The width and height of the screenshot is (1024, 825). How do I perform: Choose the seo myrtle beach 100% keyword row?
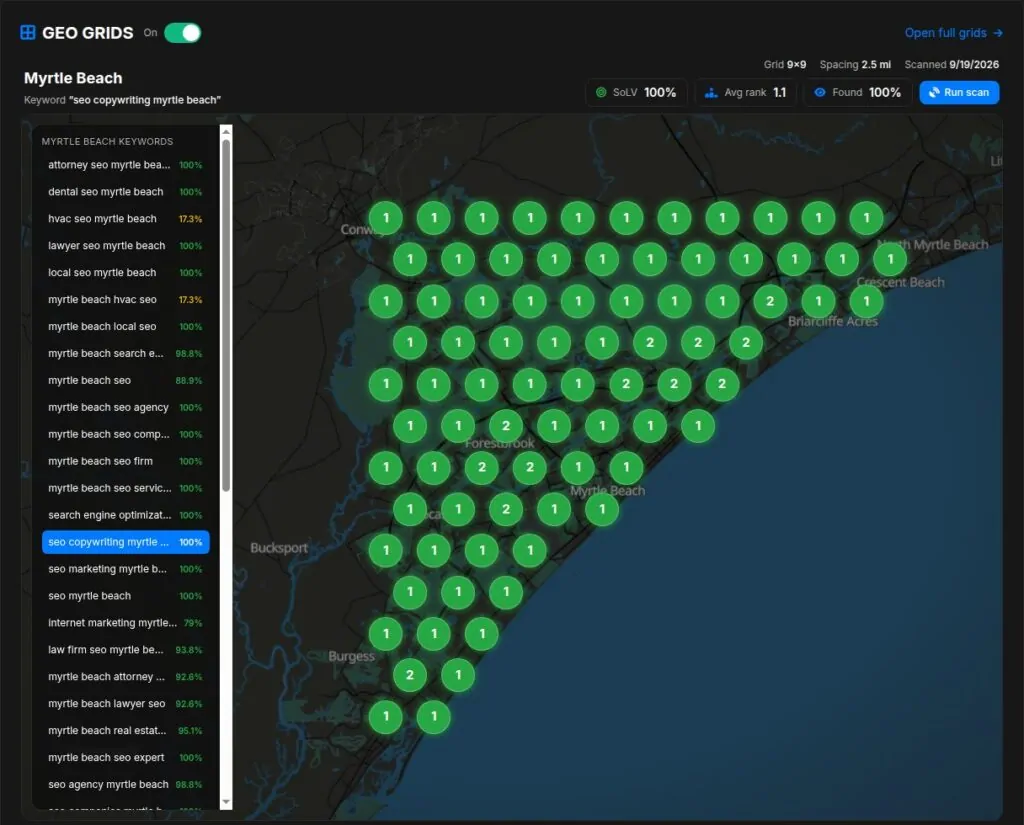coord(125,596)
